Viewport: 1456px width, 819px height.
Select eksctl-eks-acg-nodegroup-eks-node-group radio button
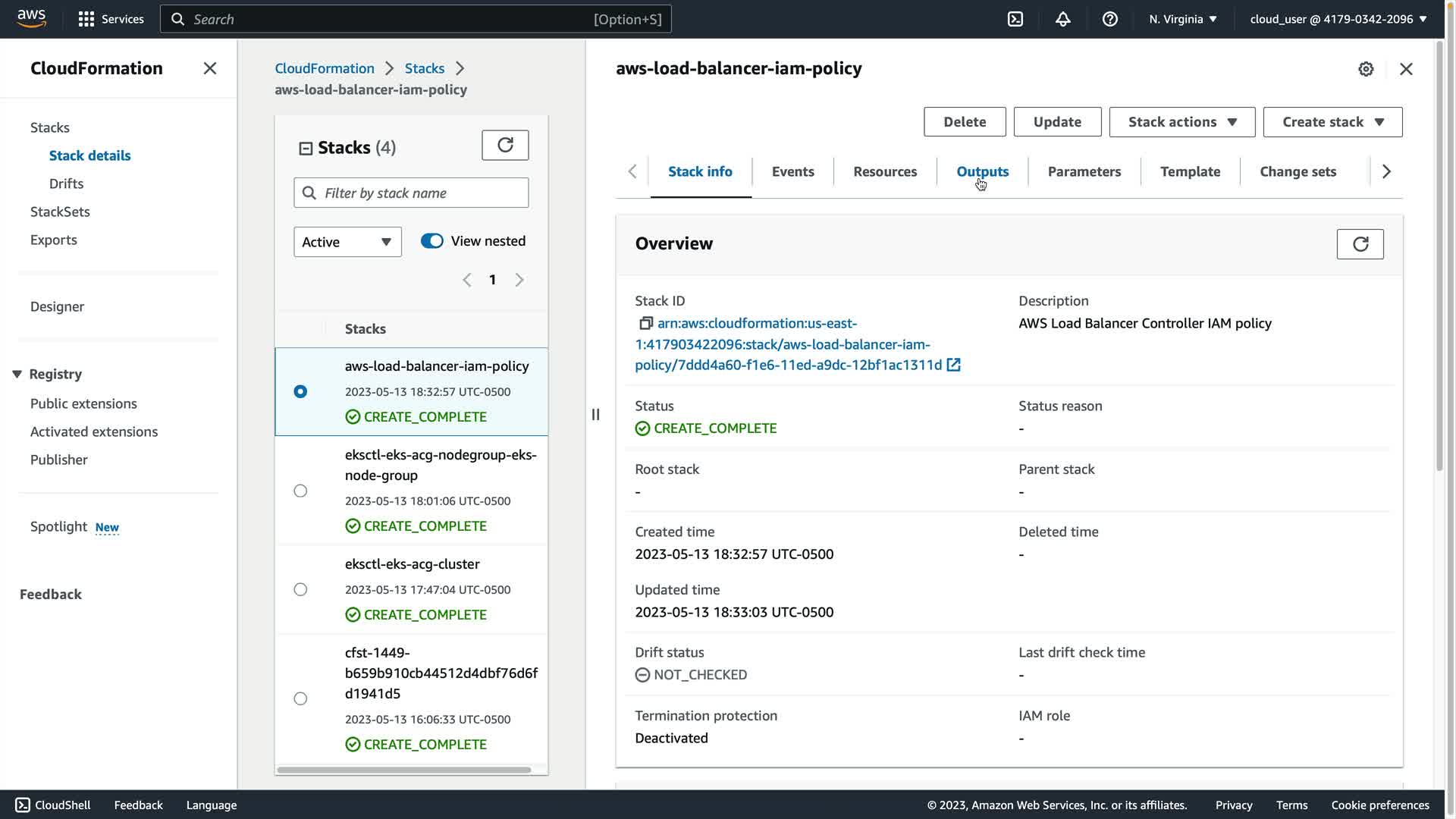tap(300, 491)
